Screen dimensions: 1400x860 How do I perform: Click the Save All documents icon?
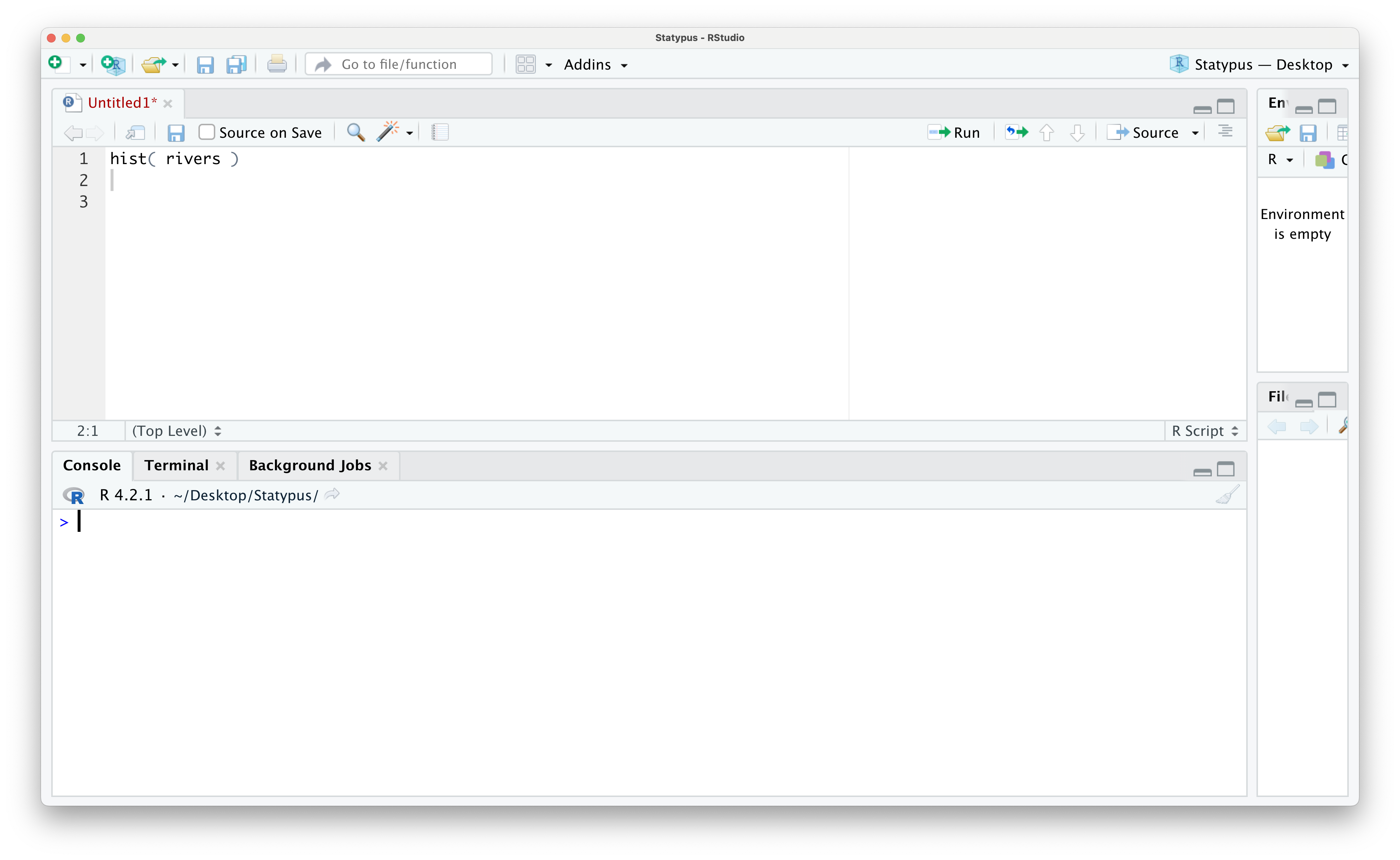click(236, 64)
